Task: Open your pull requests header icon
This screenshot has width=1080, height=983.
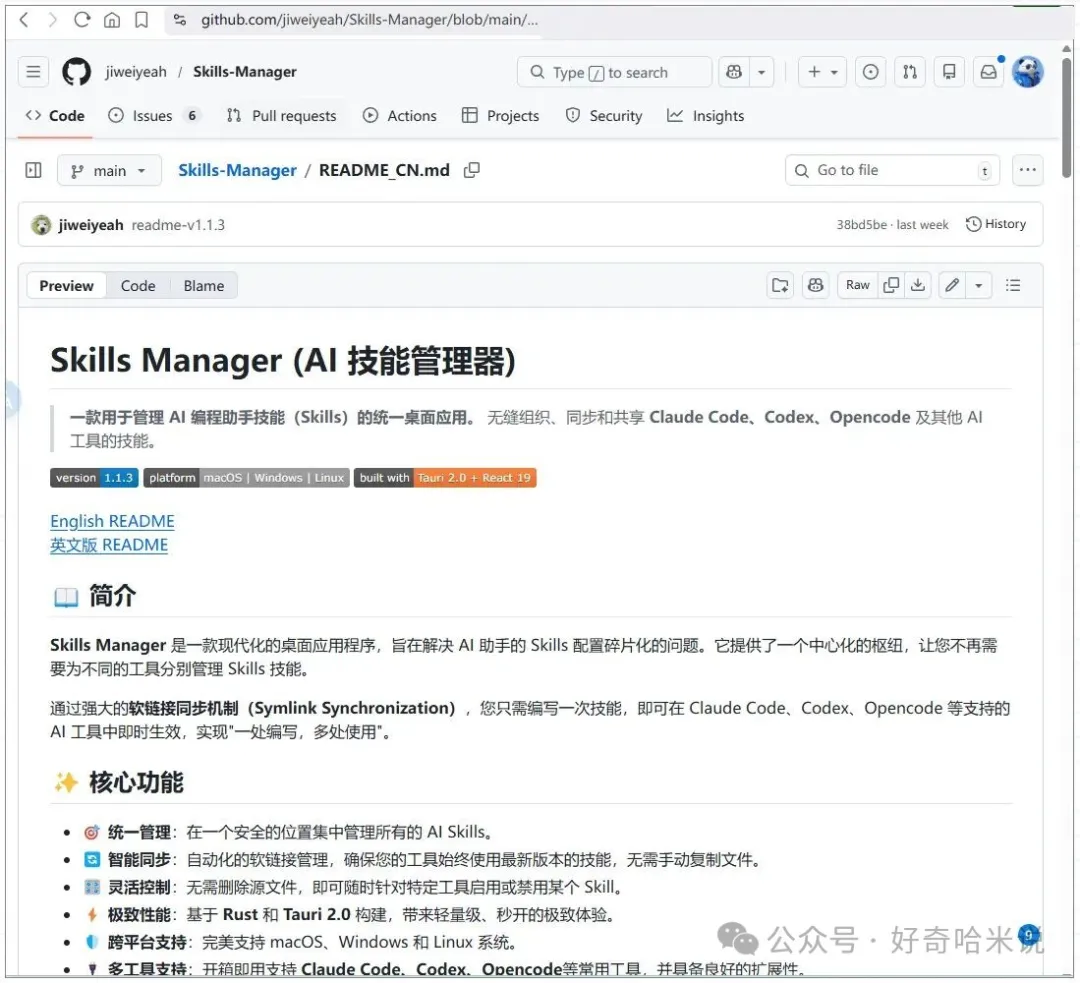Action: click(910, 72)
